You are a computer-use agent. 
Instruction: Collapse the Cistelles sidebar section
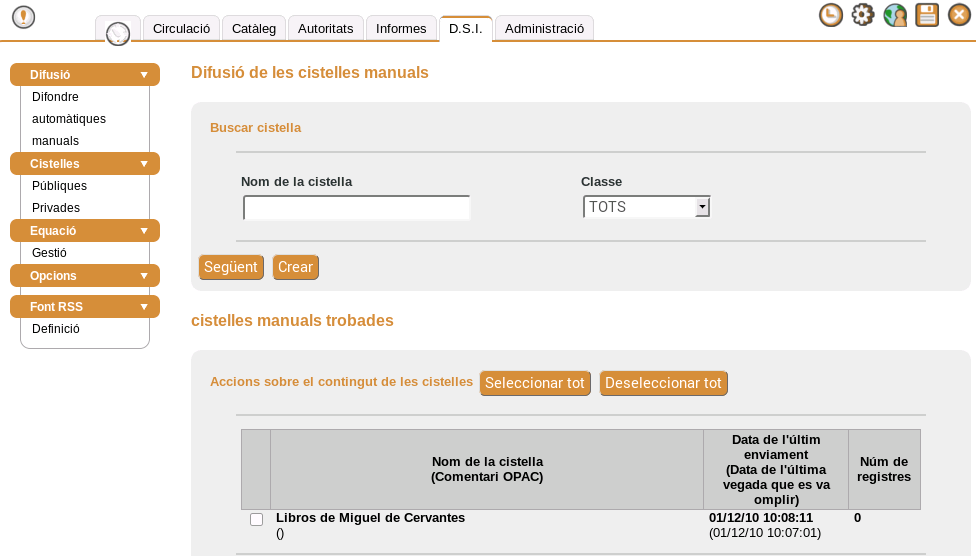[x=85, y=164]
